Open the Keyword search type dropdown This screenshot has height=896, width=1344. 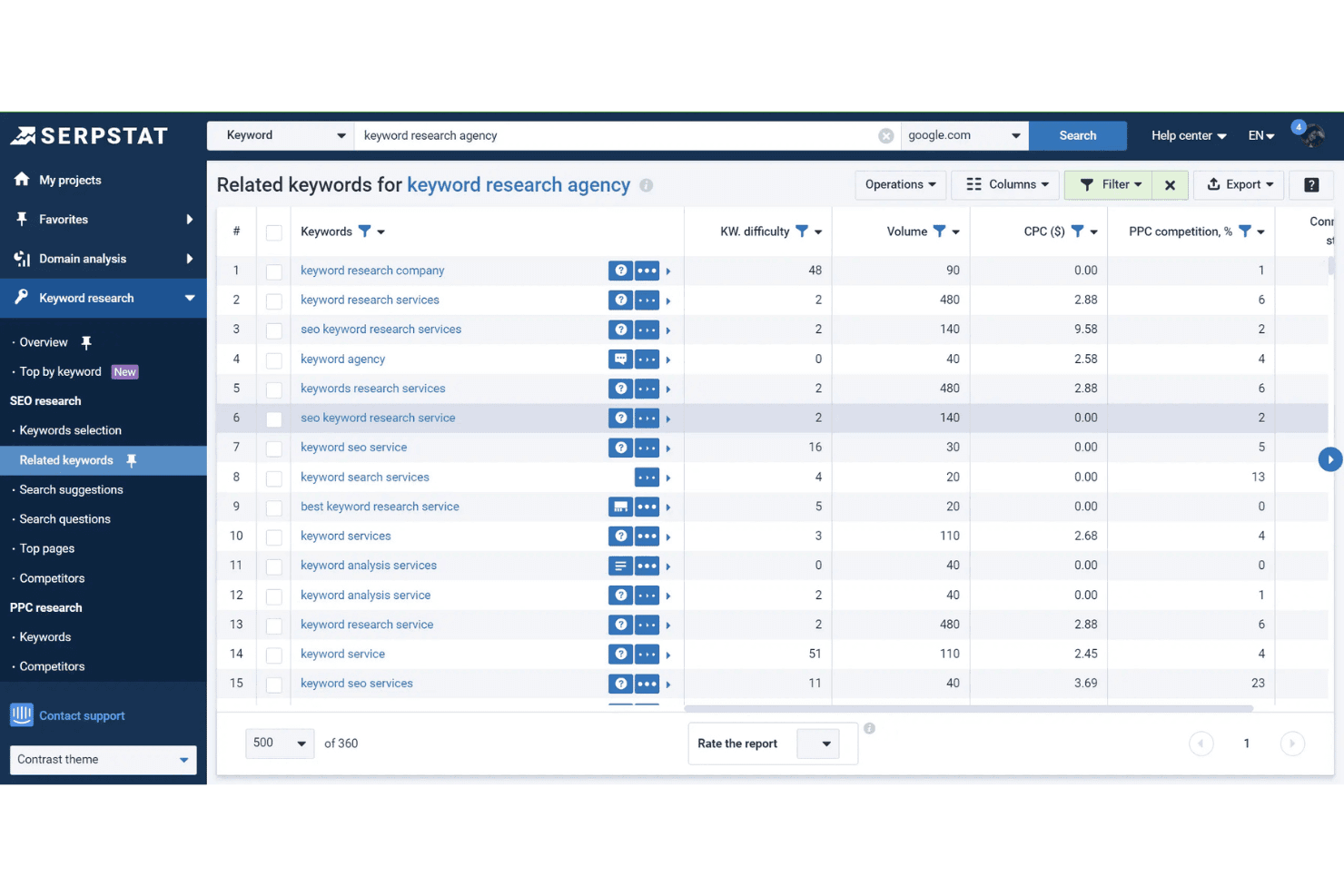click(x=281, y=136)
